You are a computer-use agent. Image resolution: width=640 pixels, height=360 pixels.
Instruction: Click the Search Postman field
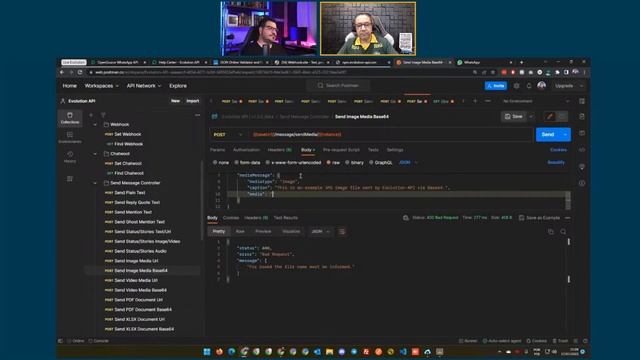[338, 86]
